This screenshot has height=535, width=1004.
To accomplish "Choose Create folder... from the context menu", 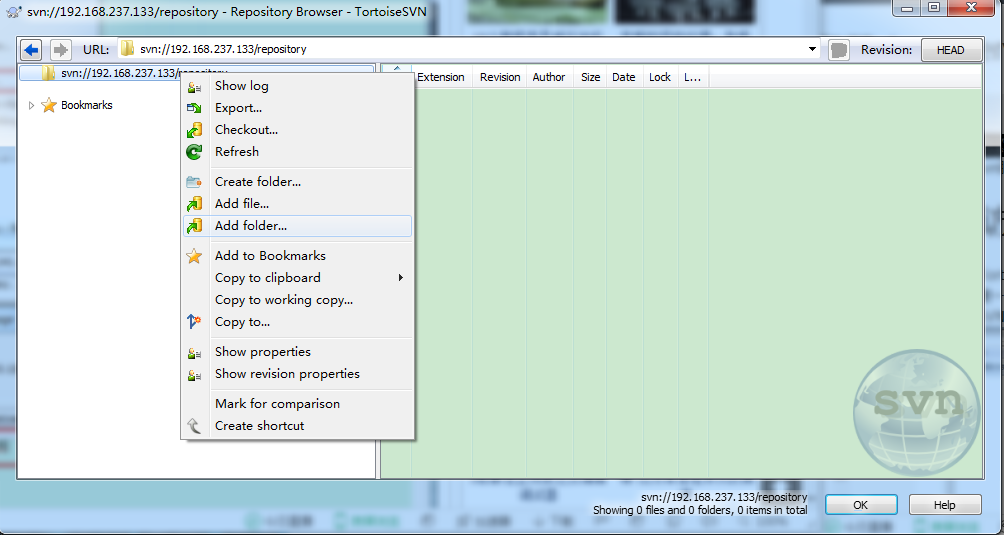I will tap(298, 182).
